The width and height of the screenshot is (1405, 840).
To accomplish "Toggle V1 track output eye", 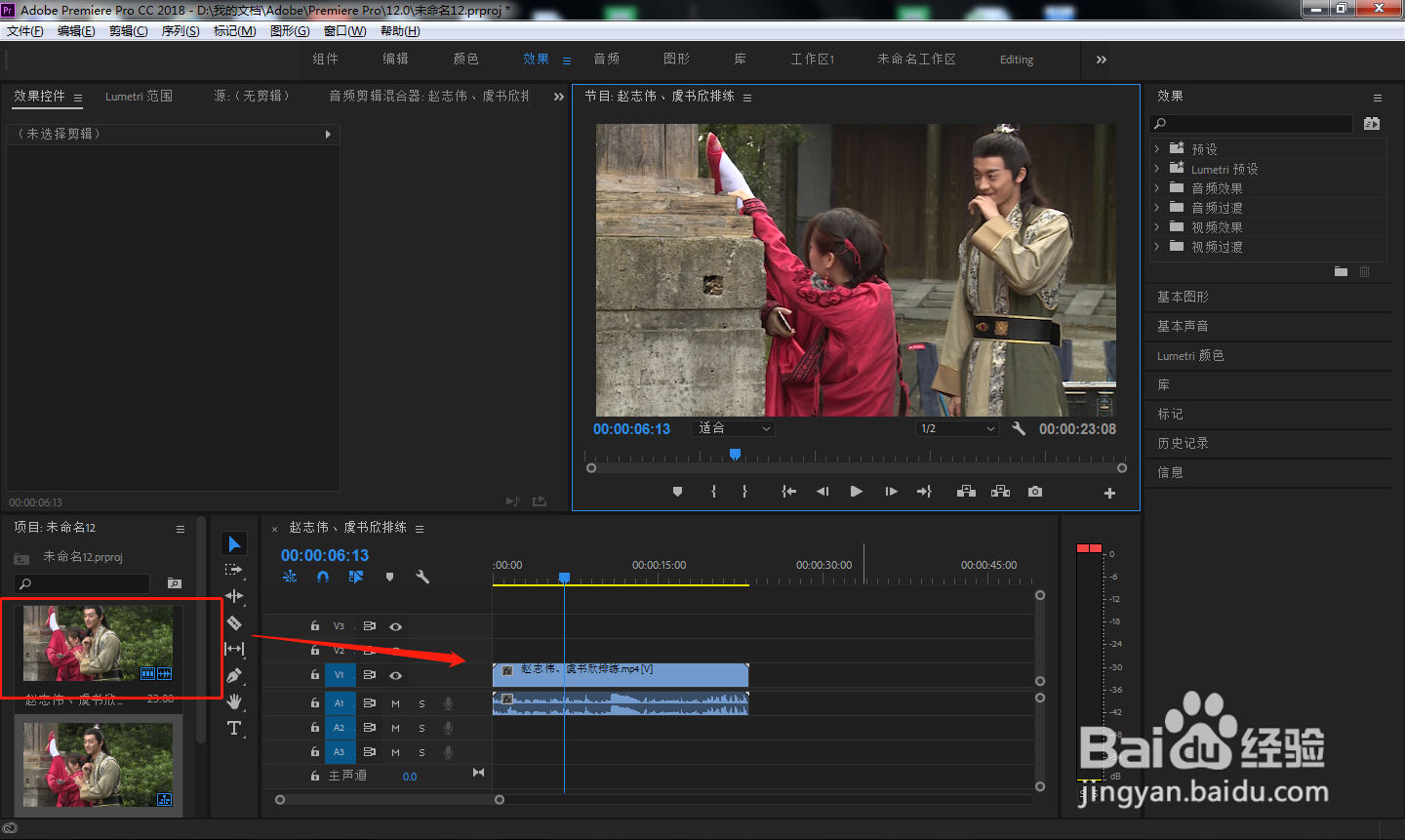I will click(x=395, y=675).
